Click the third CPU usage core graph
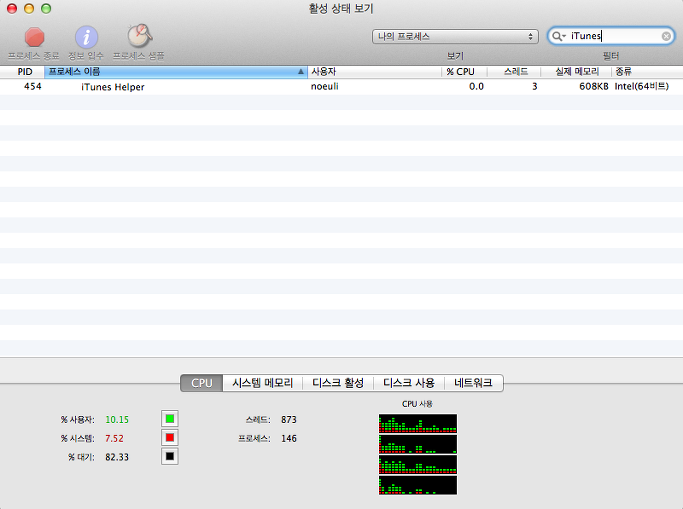 (x=418, y=465)
